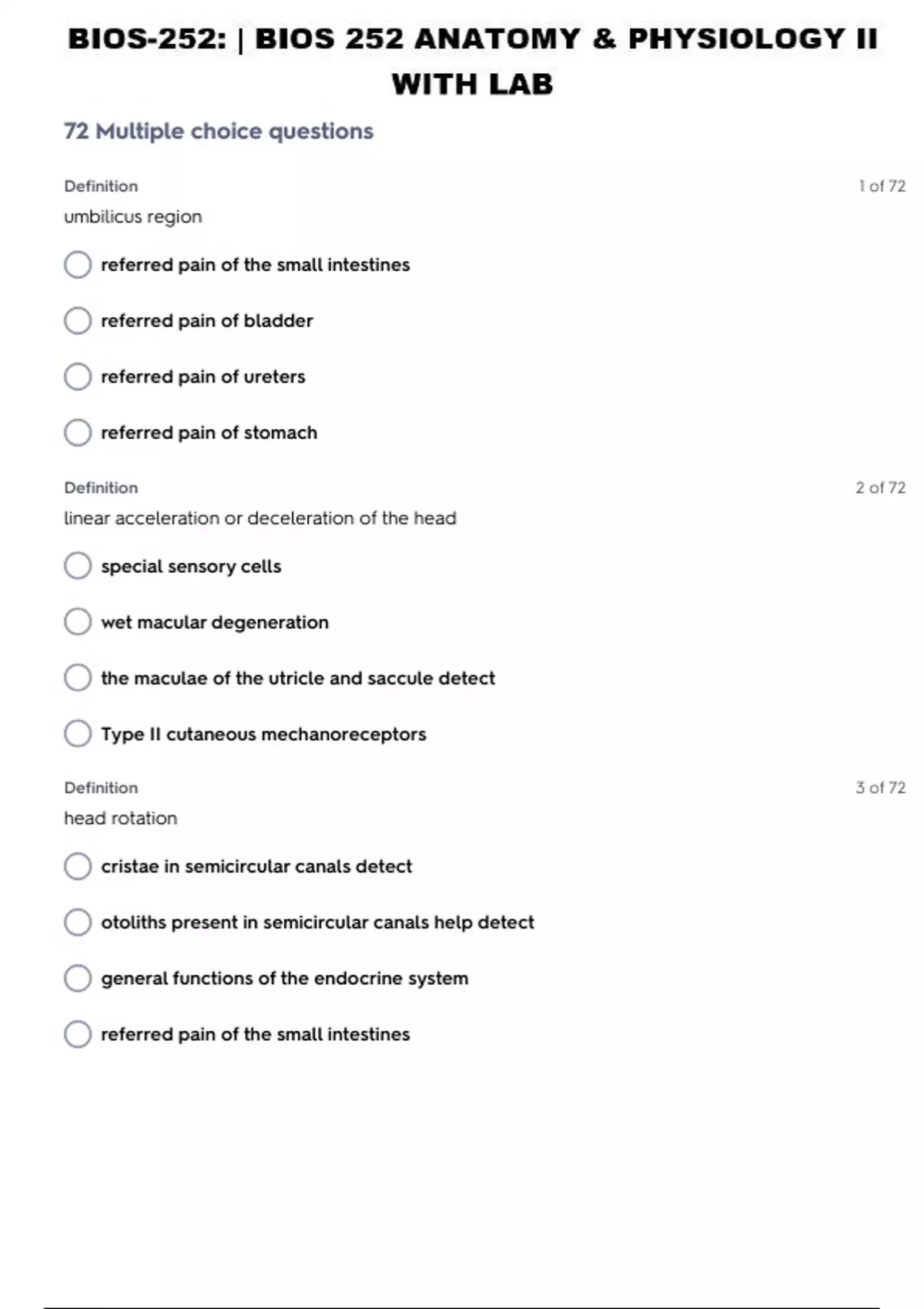Click the 'umbilicus region' definition text

[x=132, y=217]
